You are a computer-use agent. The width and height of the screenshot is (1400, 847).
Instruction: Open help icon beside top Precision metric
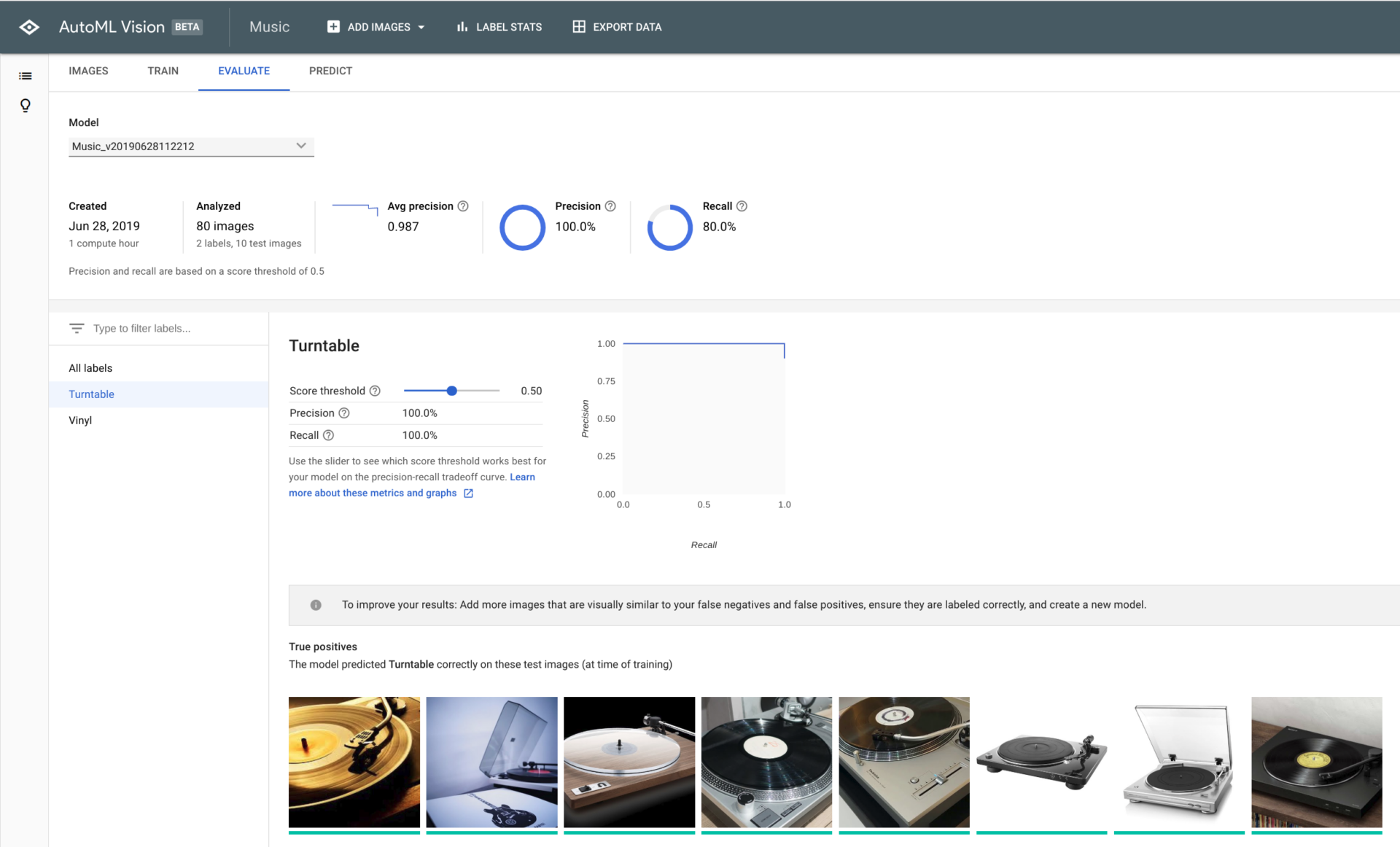click(611, 206)
